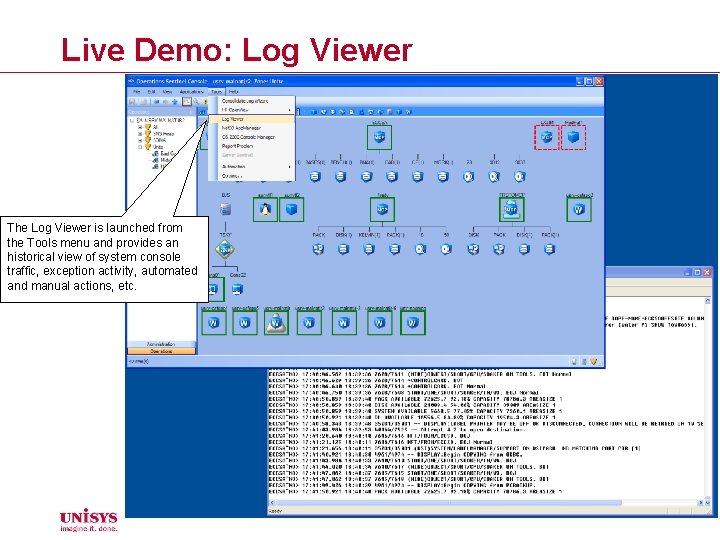This screenshot has height=540, width=720.
Task: Maximize the Log Viewer window
Action: tap(697, 272)
